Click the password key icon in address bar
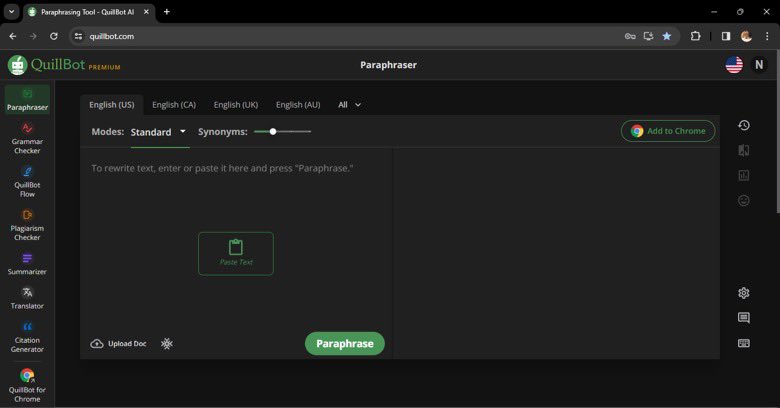780x408 pixels. pos(630,36)
